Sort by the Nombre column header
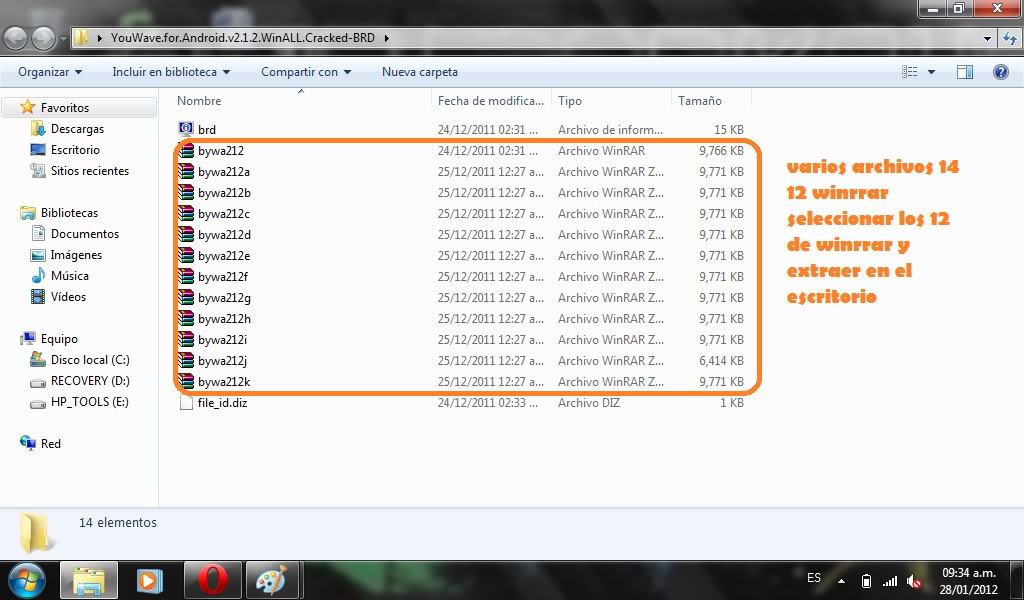Viewport: 1024px width, 600px height. pyautogui.click(x=302, y=101)
